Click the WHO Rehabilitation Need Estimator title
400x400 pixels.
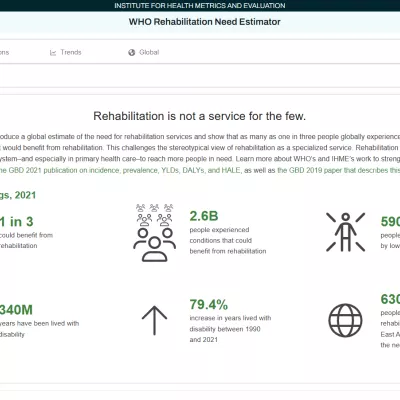pos(205,22)
